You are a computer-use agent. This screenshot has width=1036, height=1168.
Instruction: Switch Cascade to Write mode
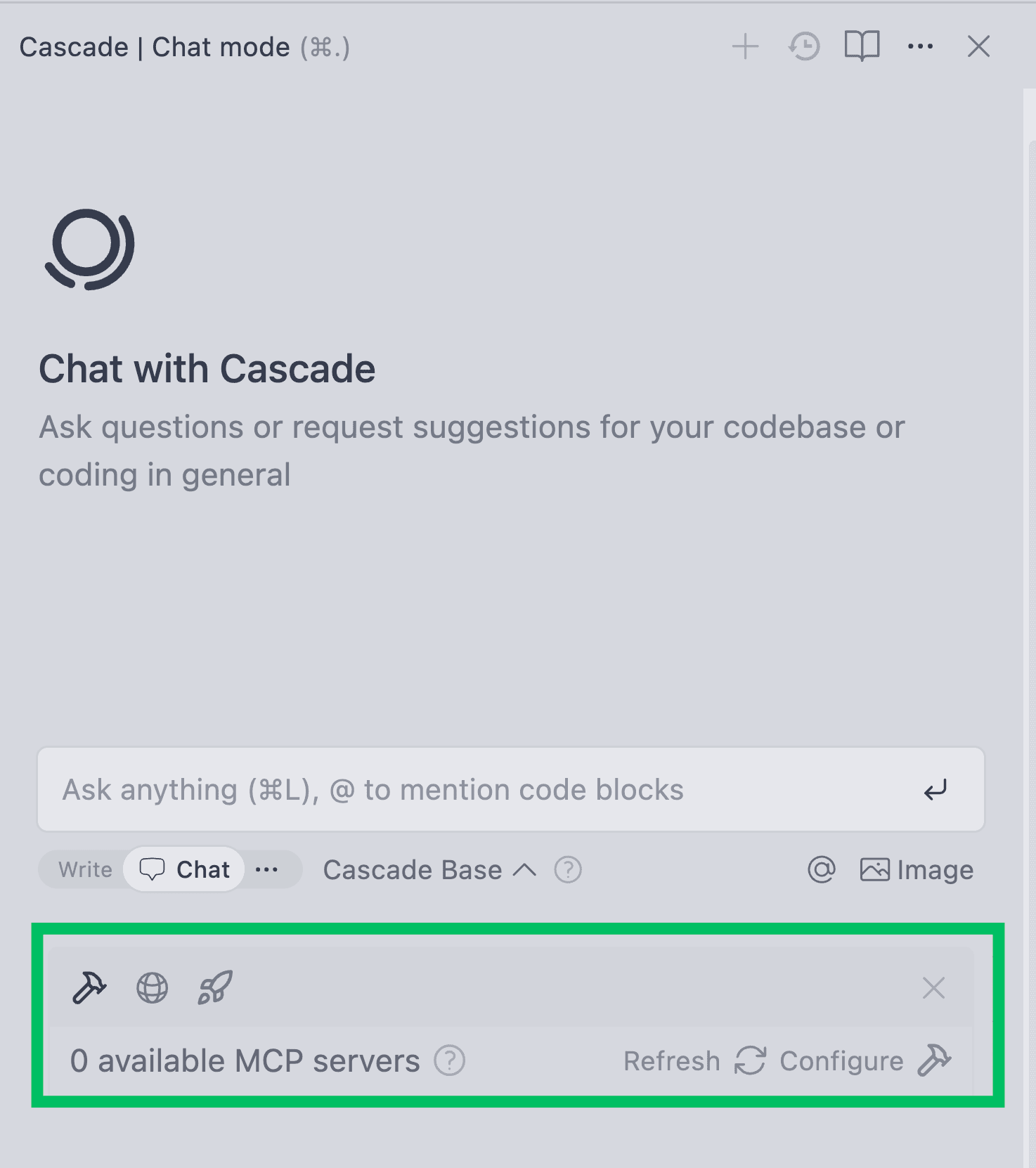pyautogui.click(x=84, y=869)
